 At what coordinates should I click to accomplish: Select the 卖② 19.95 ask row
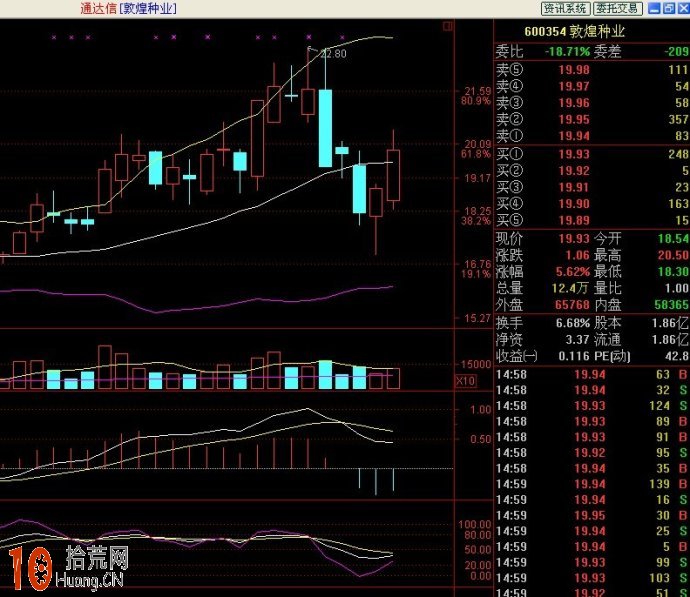click(x=592, y=119)
